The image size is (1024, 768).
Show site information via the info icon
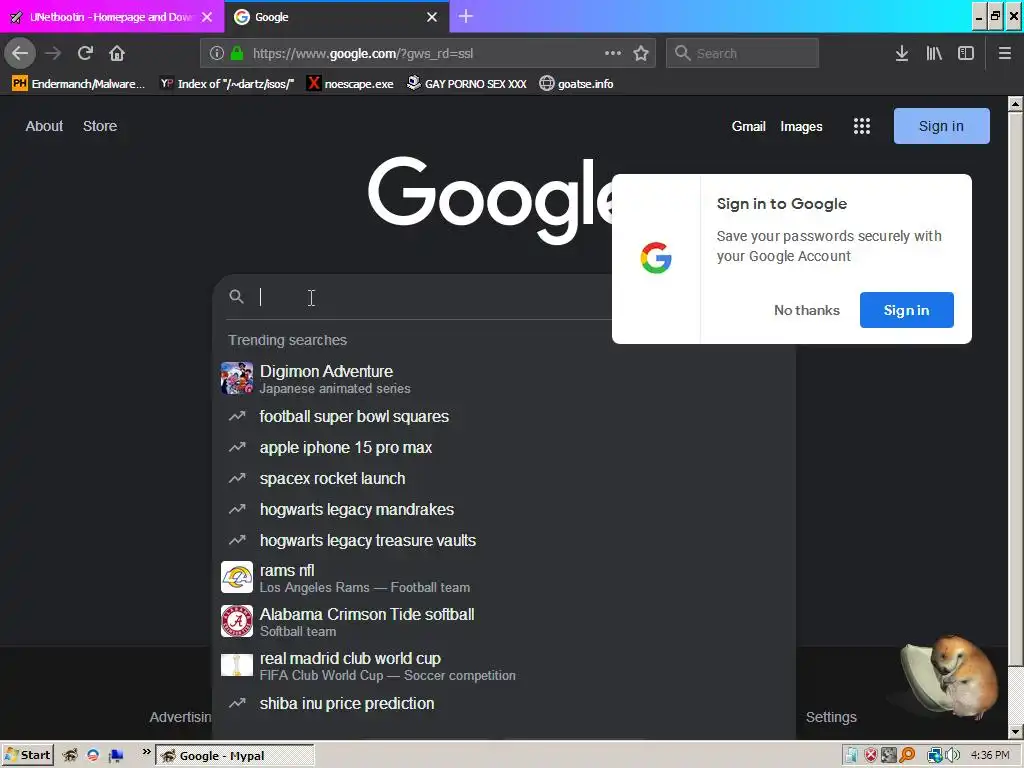(x=217, y=54)
